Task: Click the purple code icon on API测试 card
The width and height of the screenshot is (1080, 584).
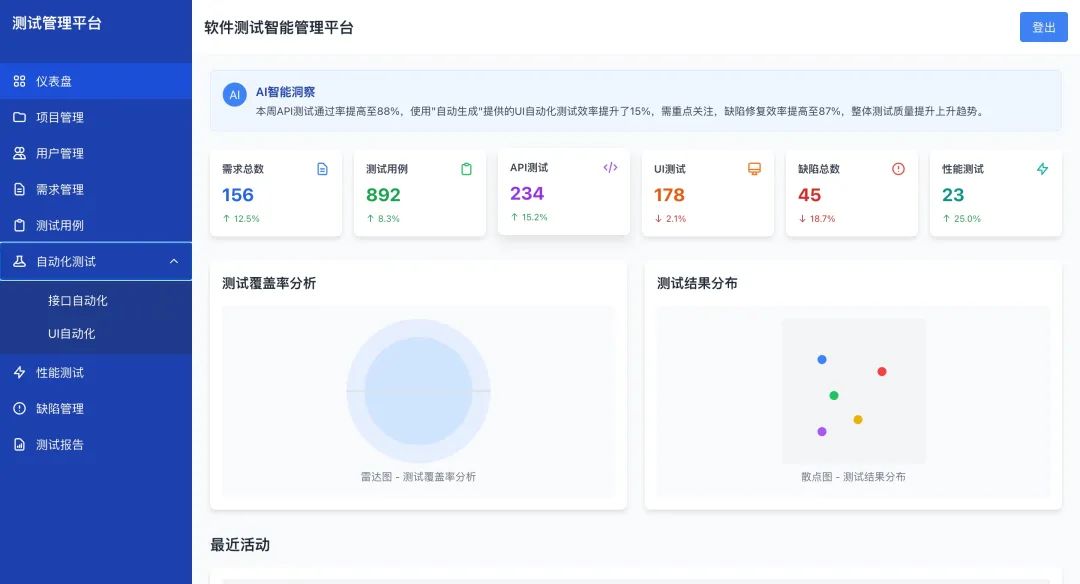Action: click(x=610, y=167)
